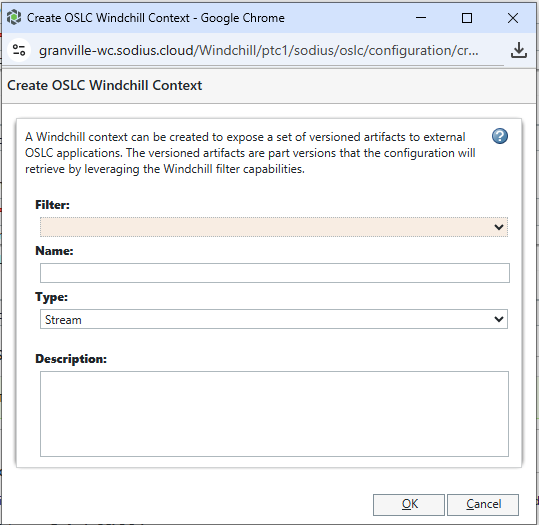
Task: Close the Create OSLC Windchill Context window
Action: point(513,18)
